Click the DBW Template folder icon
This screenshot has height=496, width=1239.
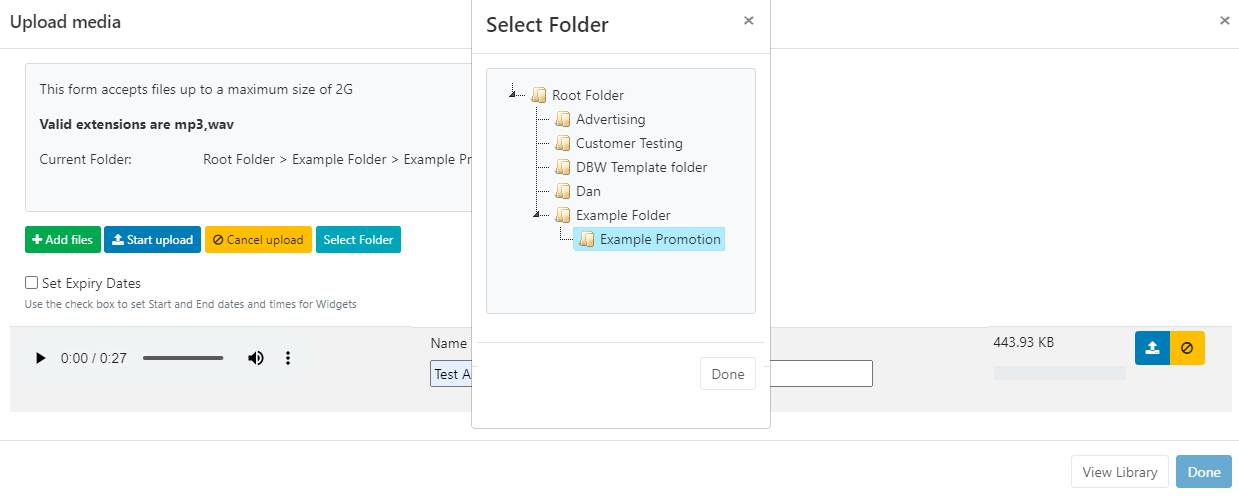[563, 167]
